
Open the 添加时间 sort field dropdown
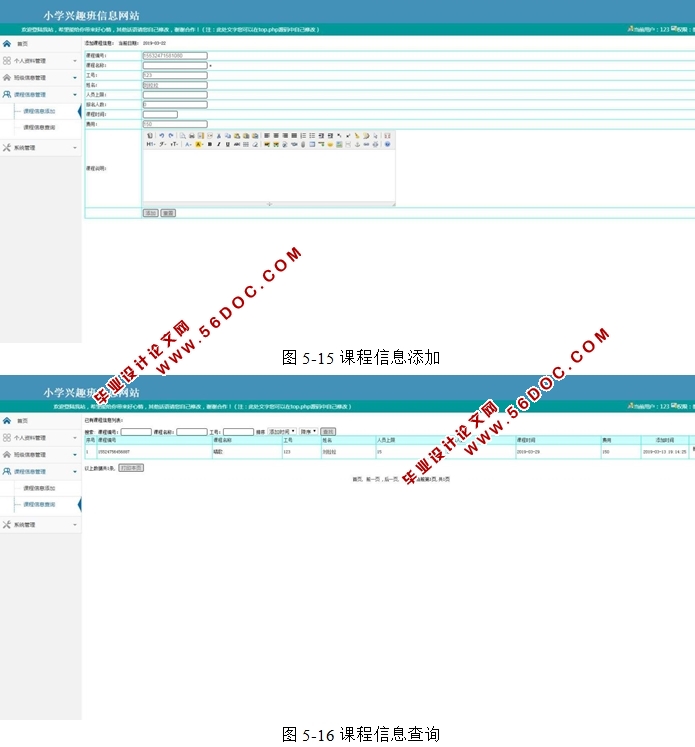[x=281, y=432]
